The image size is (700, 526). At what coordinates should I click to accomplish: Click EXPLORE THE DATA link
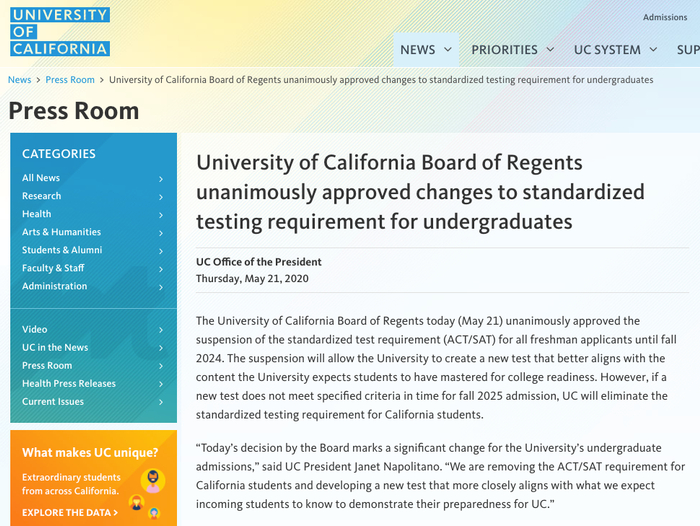70,513
